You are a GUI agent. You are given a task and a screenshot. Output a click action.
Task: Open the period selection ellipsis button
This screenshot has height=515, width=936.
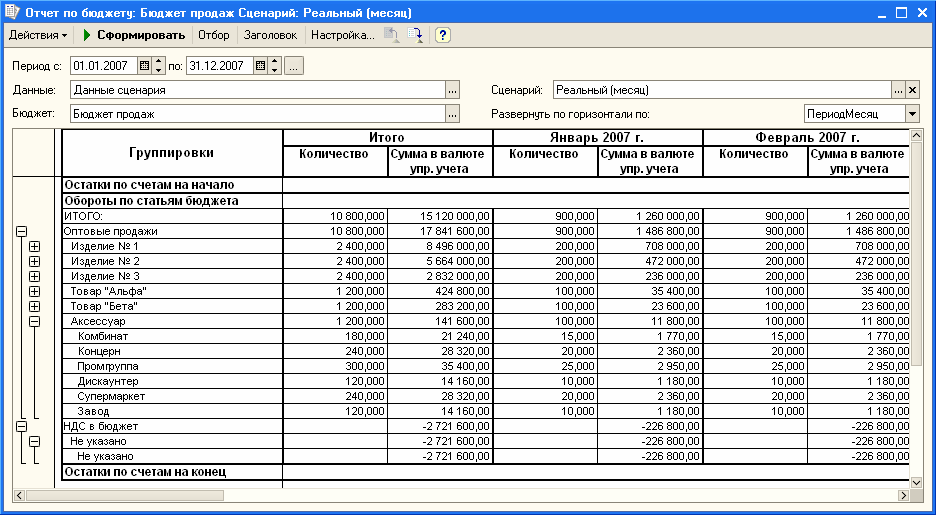[293, 66]
